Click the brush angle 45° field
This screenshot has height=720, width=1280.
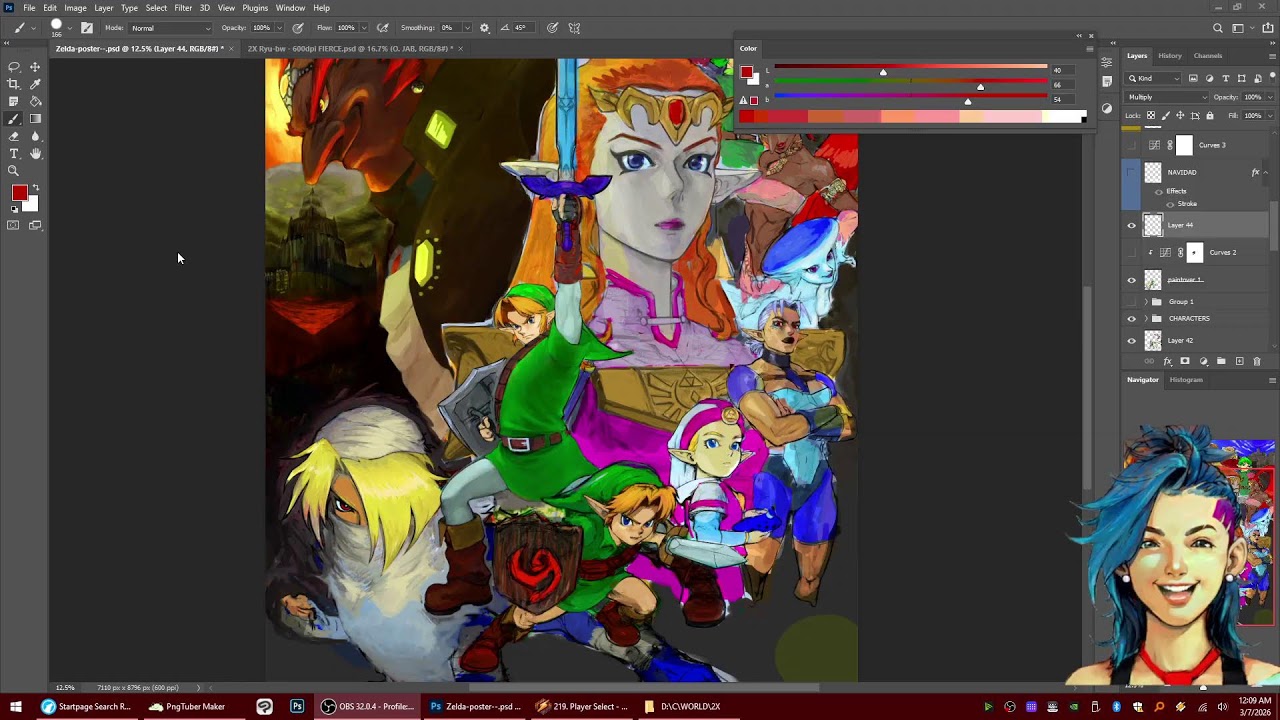point(522,28)
